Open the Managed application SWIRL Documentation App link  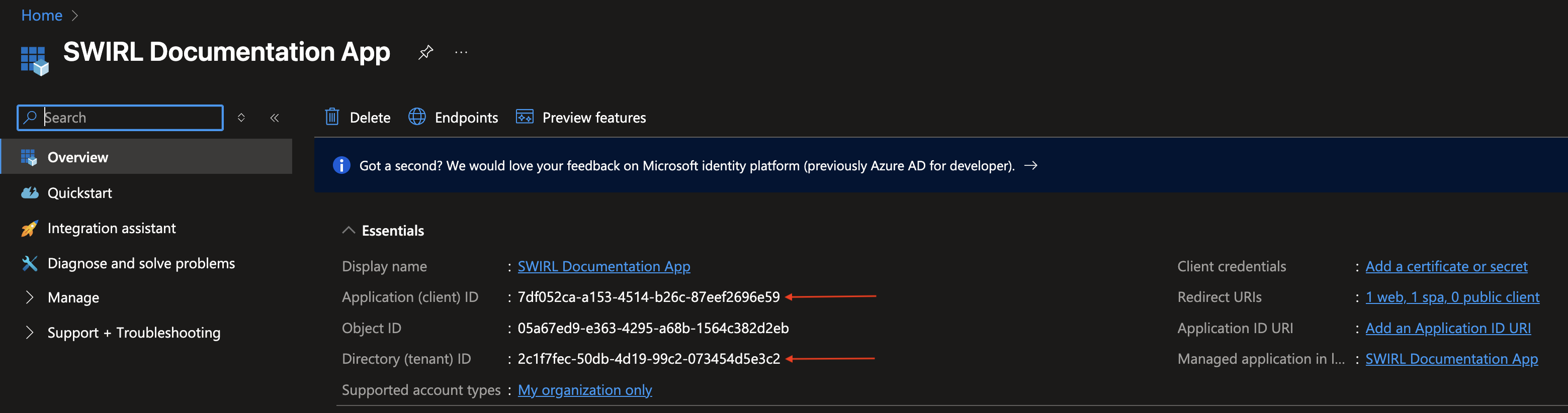coord(1452,359)
